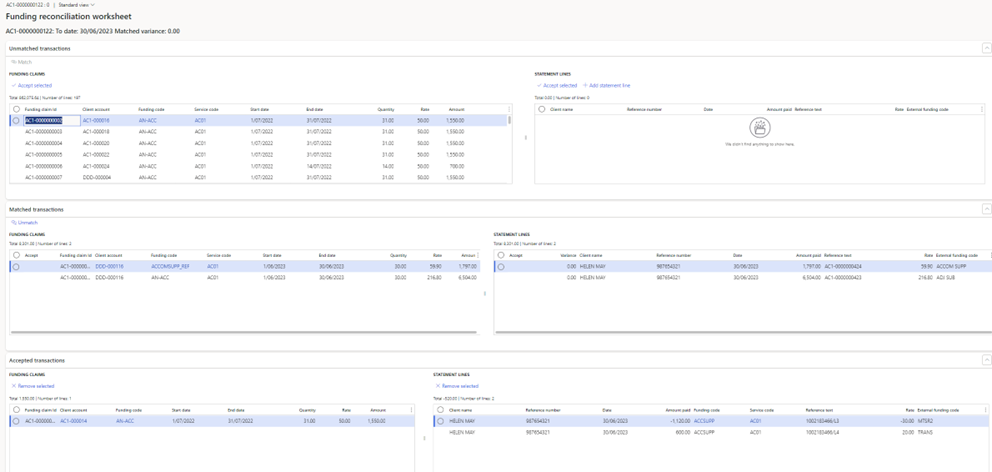
Task: Click the 6,504.00 amount paid cell
Action: pos(810,278)
